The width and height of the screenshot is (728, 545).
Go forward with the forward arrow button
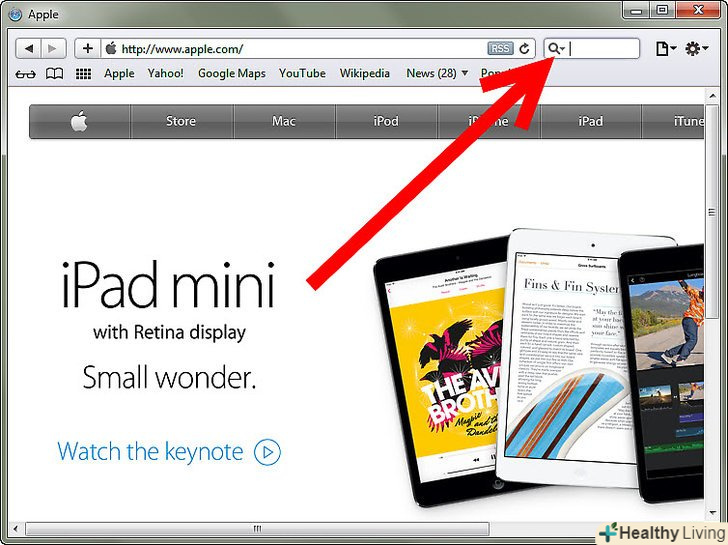(53, 48)
